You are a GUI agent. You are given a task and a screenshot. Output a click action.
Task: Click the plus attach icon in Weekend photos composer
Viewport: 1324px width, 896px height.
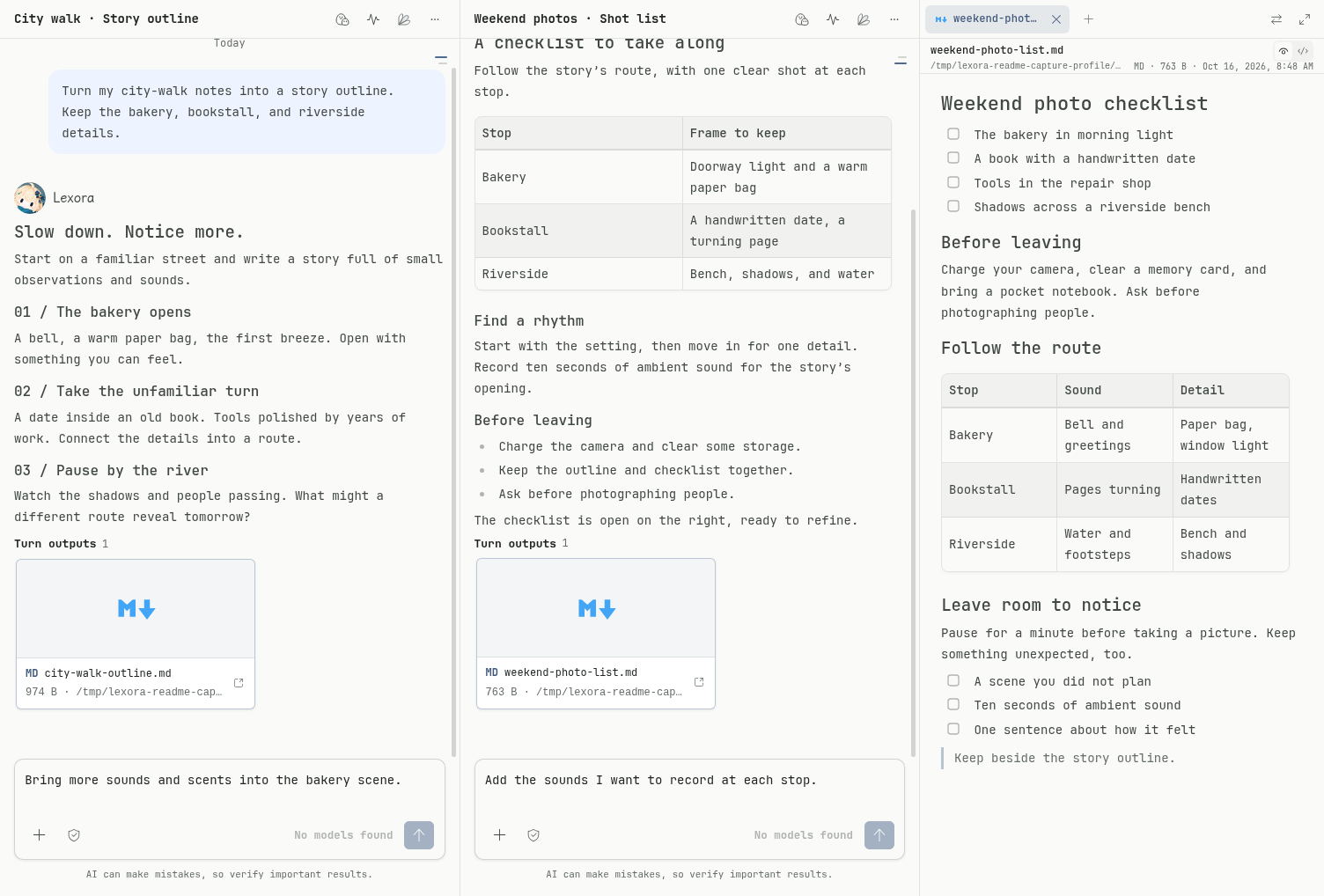click(499, 835)
